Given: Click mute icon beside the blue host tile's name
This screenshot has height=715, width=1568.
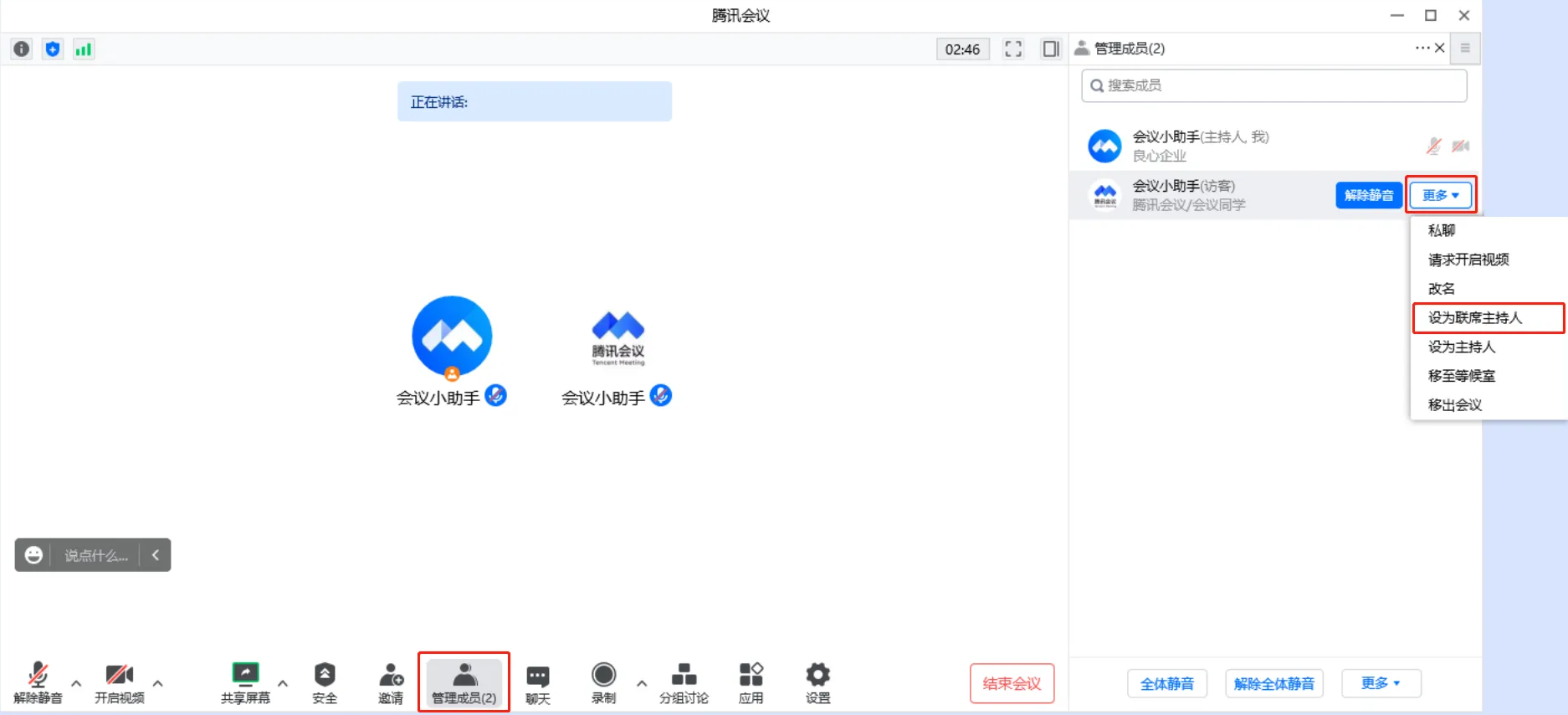Looking at the screenshot, I should click(495, 395).
